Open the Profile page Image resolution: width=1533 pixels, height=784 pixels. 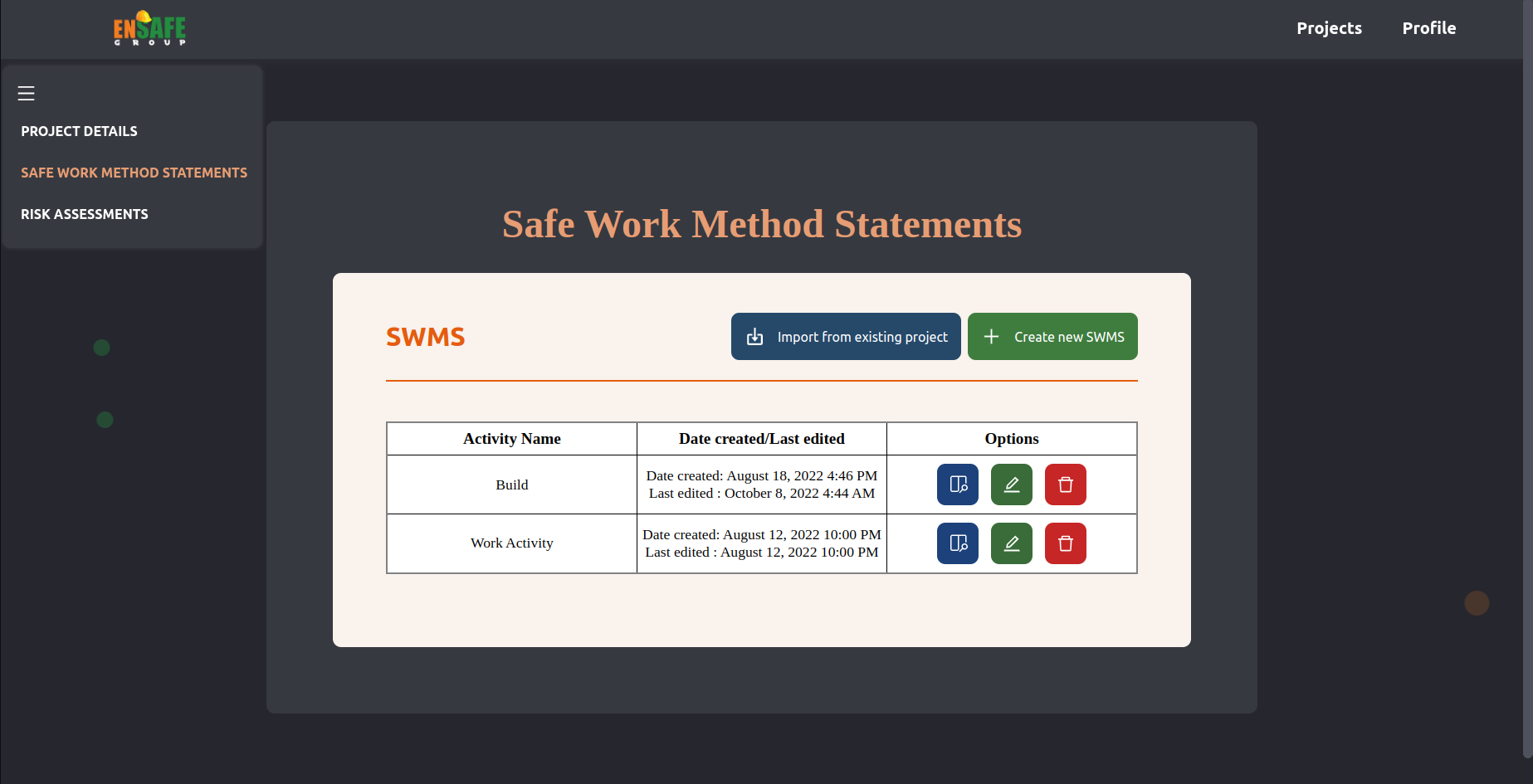1428,28
